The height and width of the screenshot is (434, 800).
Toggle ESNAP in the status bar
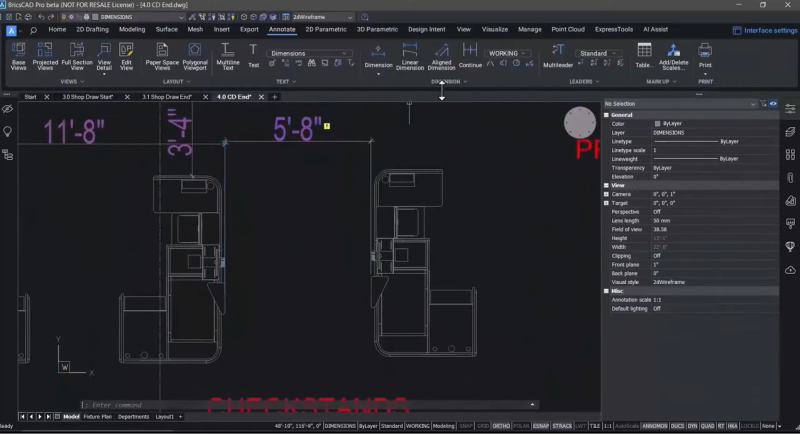(541, 426)
